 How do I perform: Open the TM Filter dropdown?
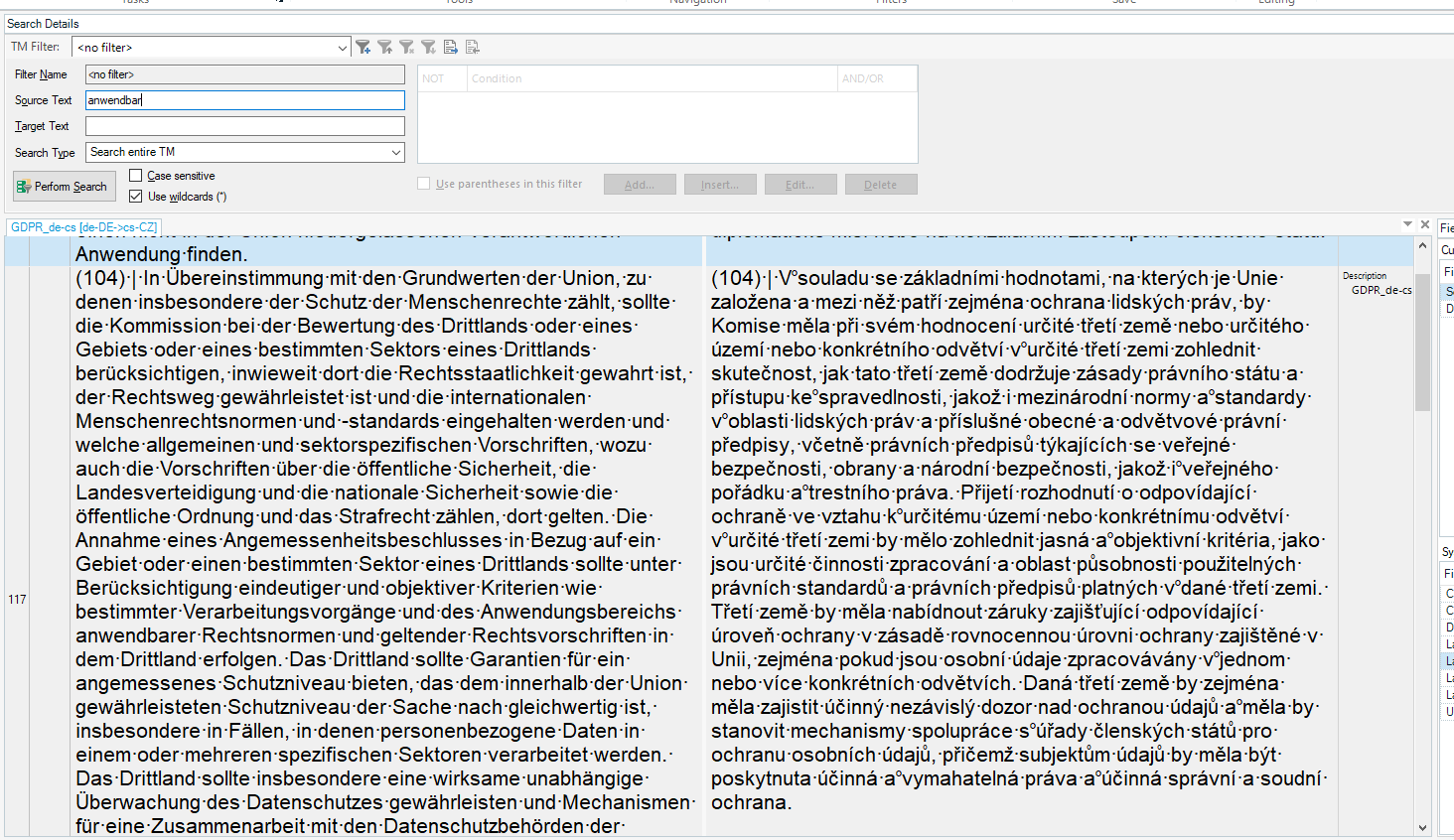click(x=342, y=48)
